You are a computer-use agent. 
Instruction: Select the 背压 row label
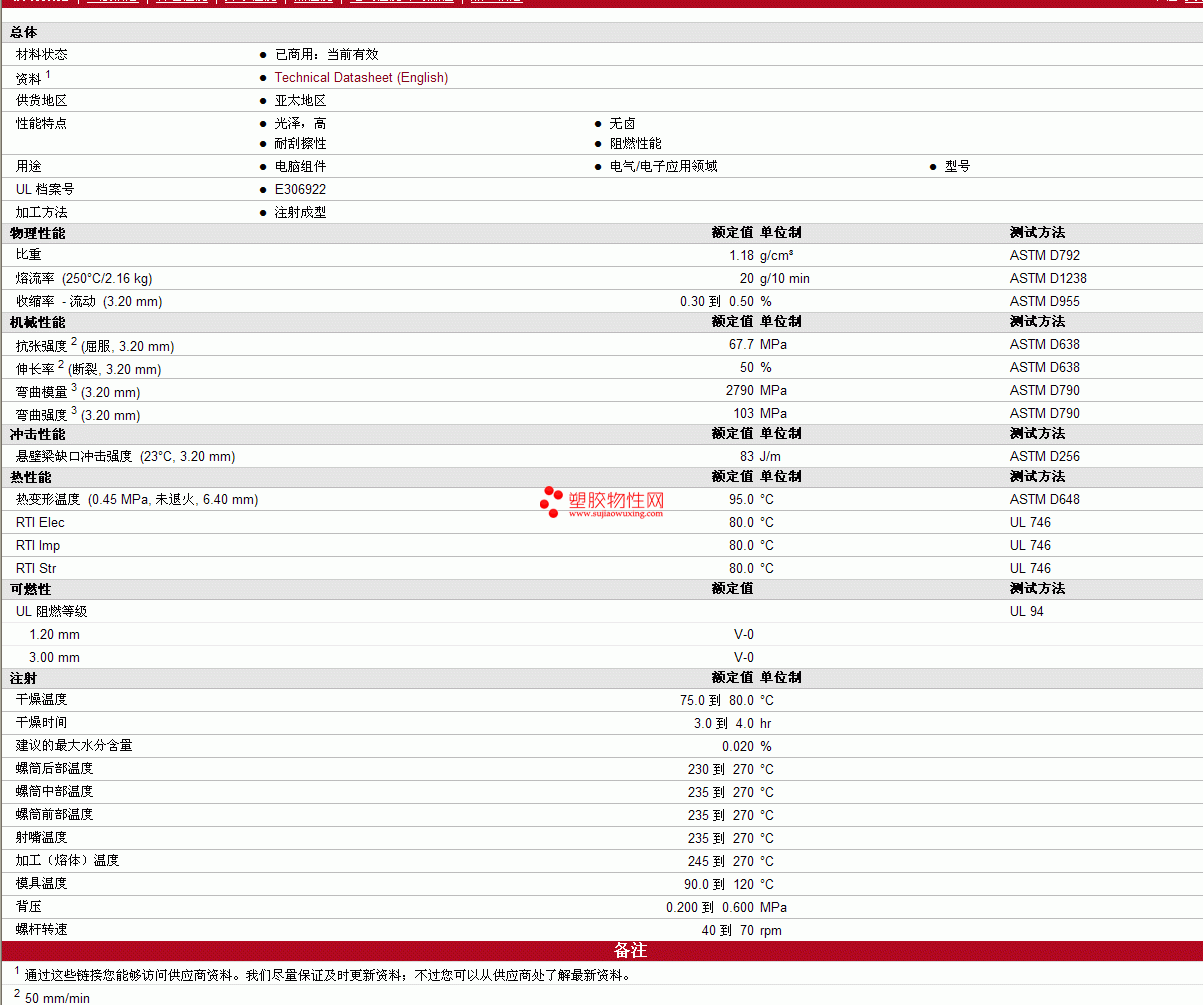[29, 907]
